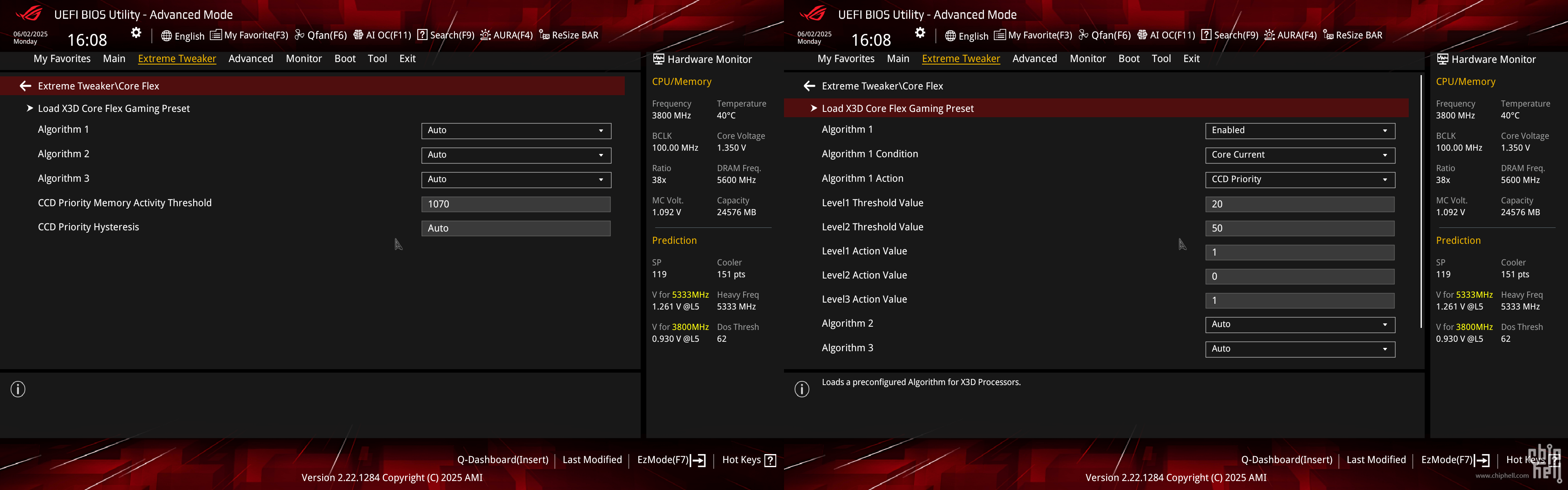The width and height of the screenshot is (1568, 490).
Task: Open Algorithm 1 Auto dropdown in left screen
Action: pos(516,130)
